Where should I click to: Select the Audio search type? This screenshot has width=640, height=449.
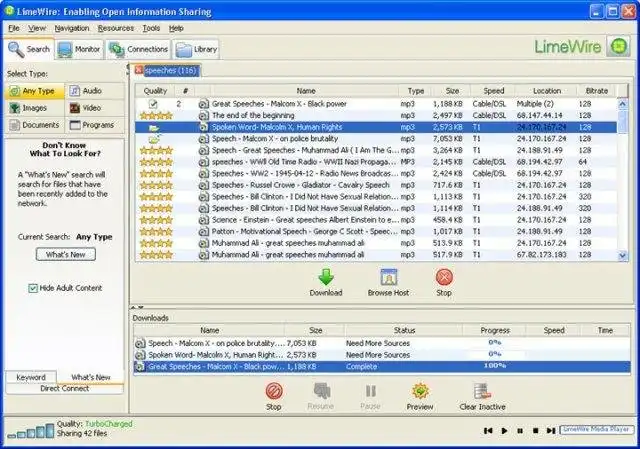point(95,91)
